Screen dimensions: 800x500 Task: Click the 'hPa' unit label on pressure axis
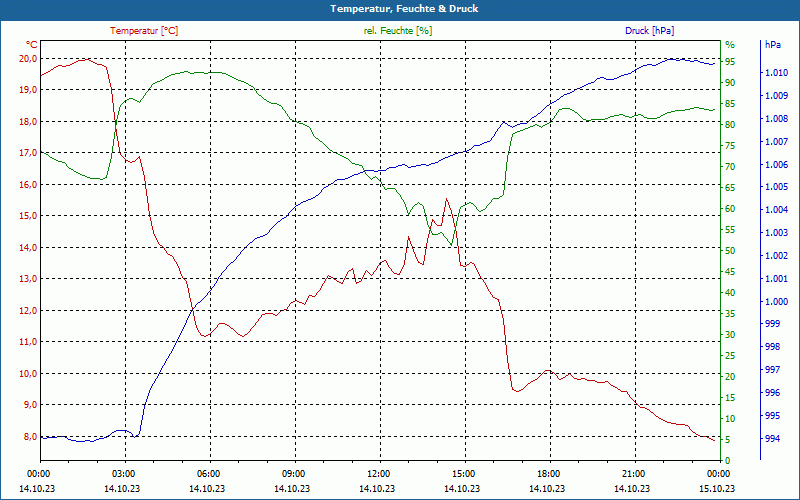pyautogui.click(x=773, y=45)
